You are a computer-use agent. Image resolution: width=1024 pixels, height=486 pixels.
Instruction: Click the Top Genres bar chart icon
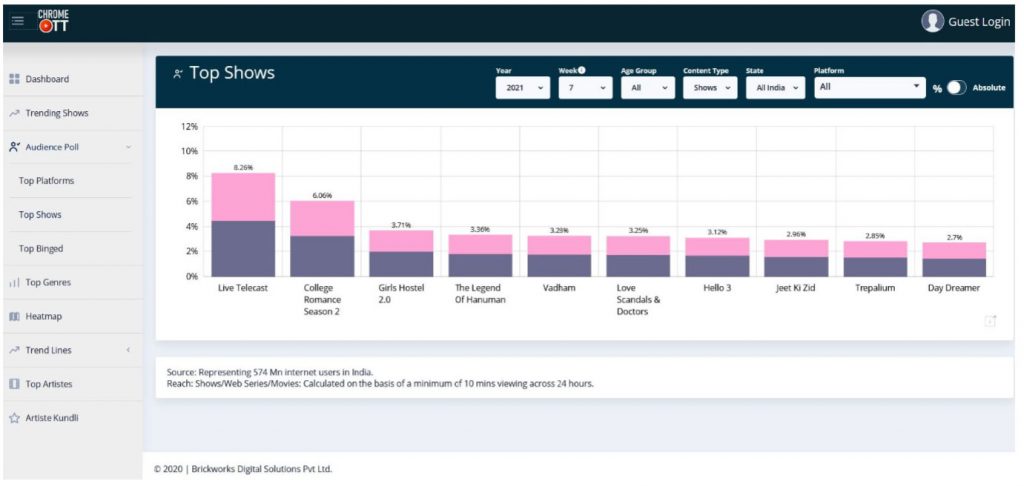[14, 283]
